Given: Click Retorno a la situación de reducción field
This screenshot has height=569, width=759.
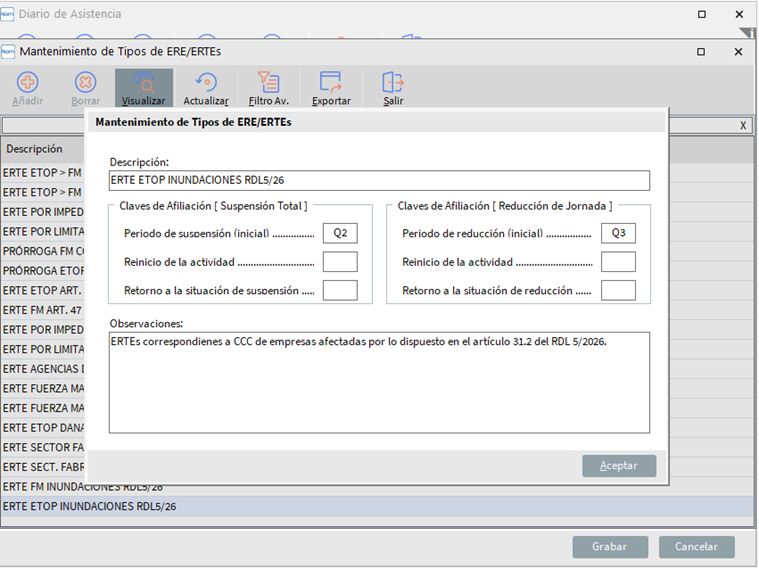Looking at the screenshot, I should tap(618, 290).
